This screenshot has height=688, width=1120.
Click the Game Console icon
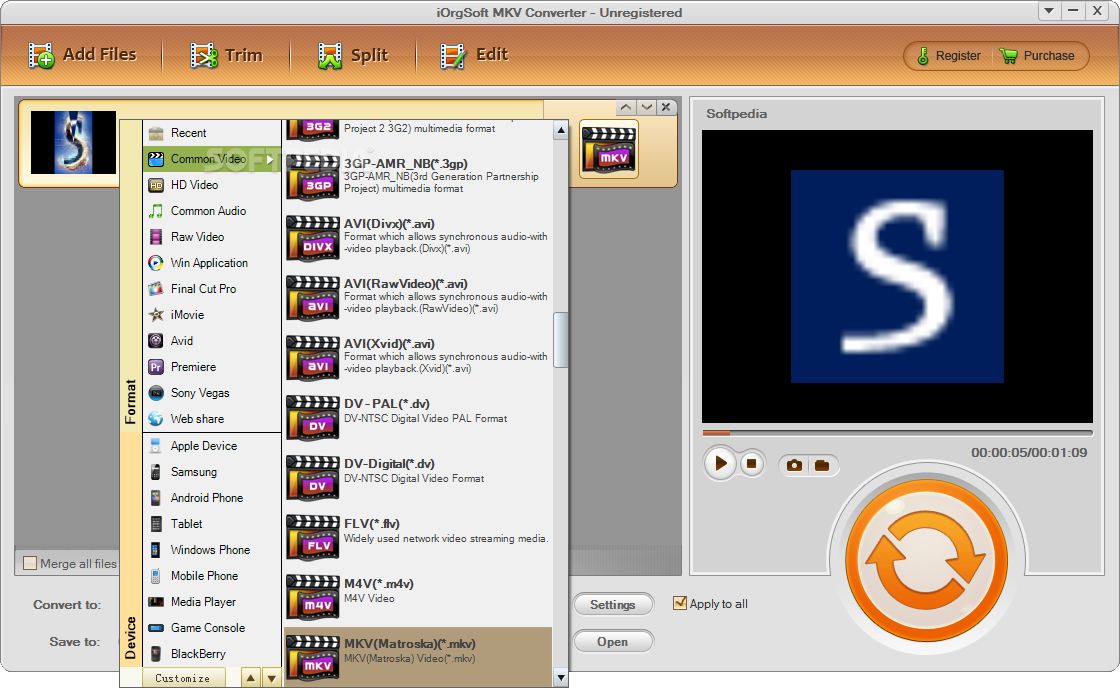(155, 628)
